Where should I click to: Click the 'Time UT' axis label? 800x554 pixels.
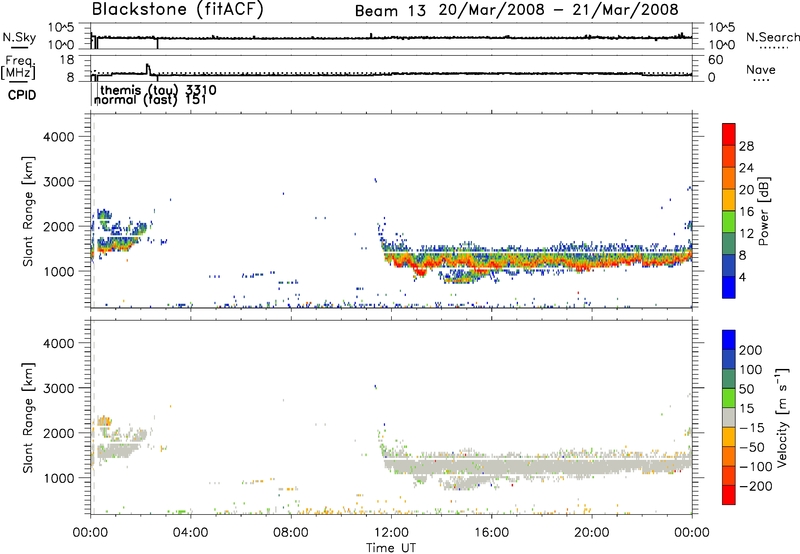pos(391,548)
